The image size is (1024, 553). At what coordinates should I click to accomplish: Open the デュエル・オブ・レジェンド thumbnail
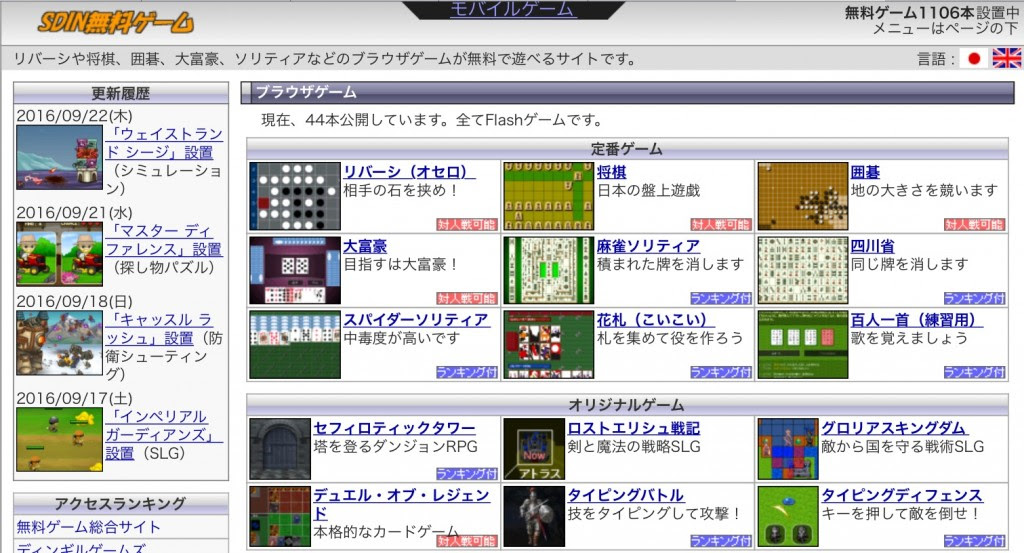pos(280,516)
